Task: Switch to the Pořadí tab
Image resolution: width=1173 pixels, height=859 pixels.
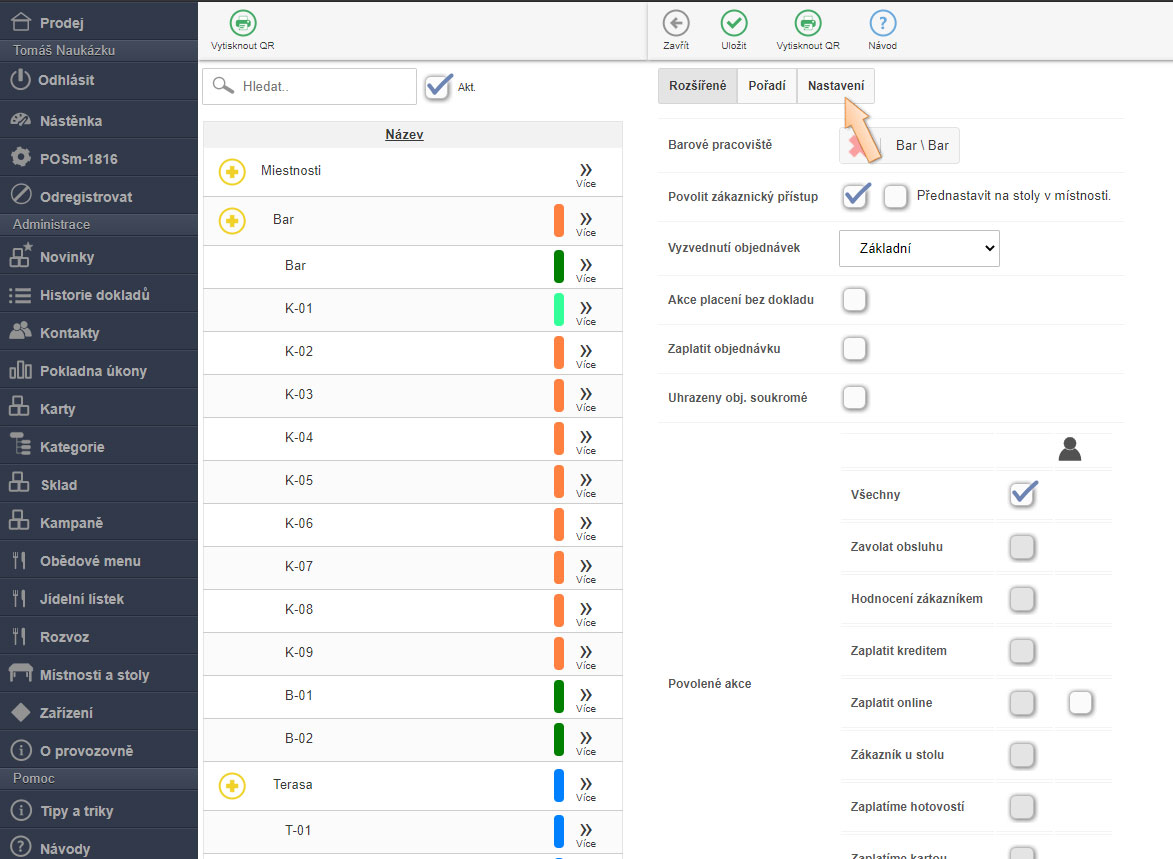Action: tap(767, 86)
